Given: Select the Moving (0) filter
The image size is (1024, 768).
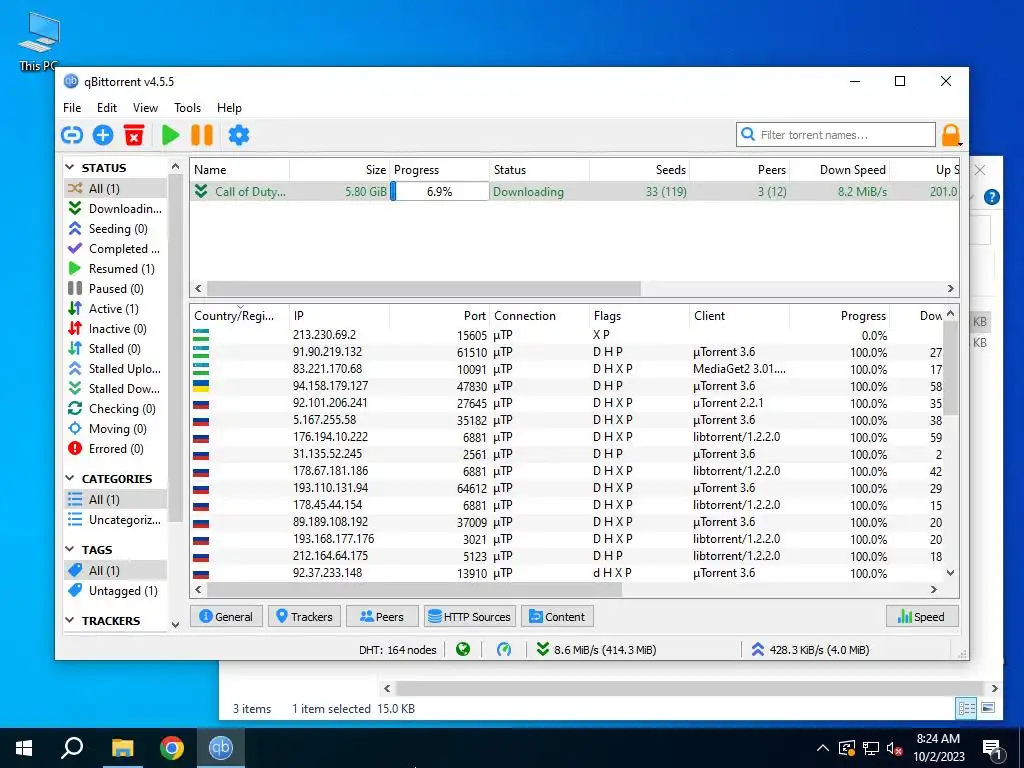Looking at the screenshot, I should click(115, 428).
